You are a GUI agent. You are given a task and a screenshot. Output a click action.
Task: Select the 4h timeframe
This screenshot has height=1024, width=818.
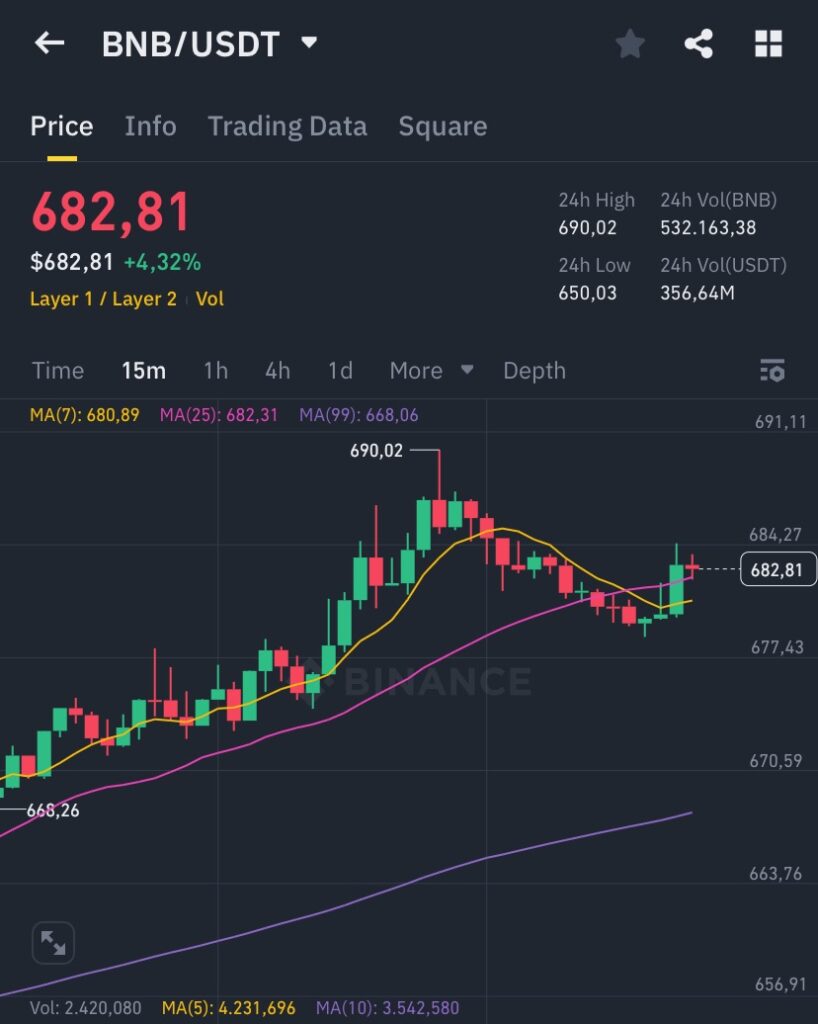(277, 370)
